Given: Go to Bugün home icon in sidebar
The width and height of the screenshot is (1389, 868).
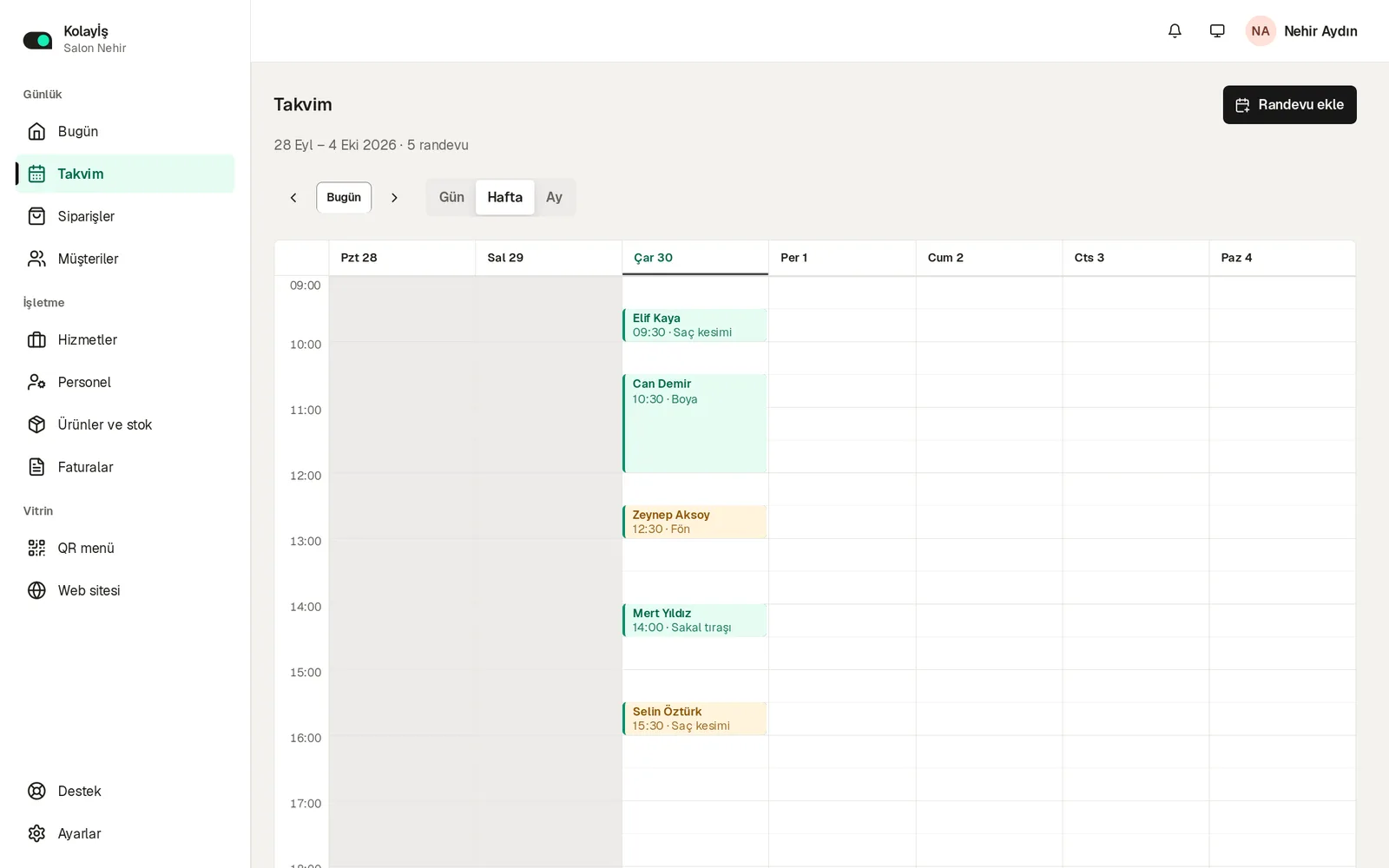Looking at the screenshot, I should (36, 131).
